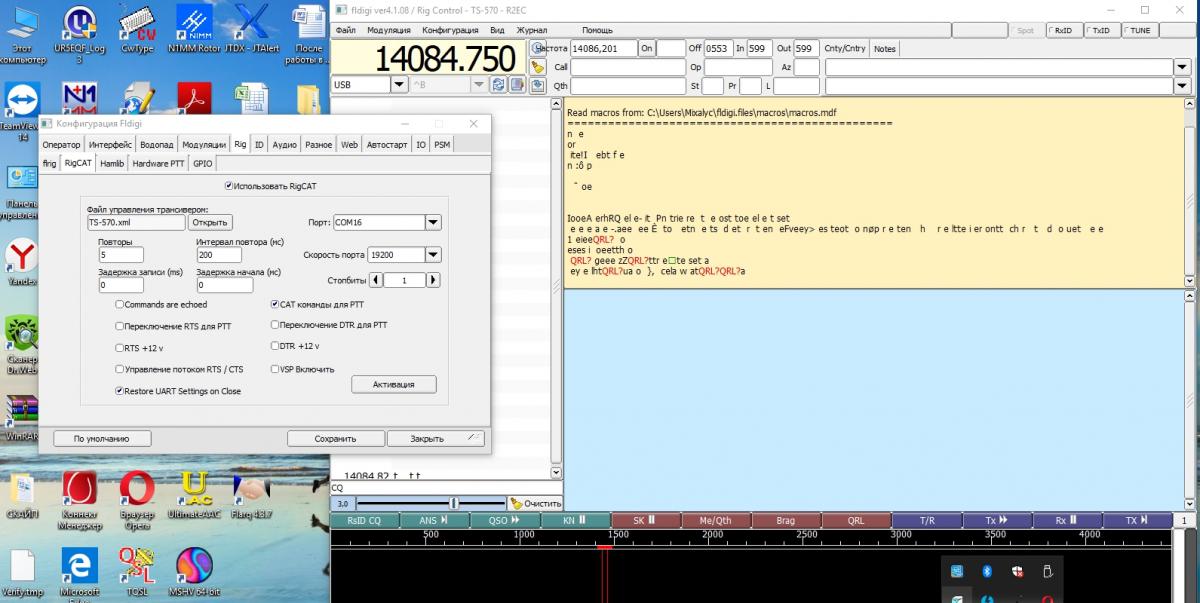Screen dimensions: 1200x603
Task: Click the broom clear-log icon beside Call
Action: [x=537, y=67]
